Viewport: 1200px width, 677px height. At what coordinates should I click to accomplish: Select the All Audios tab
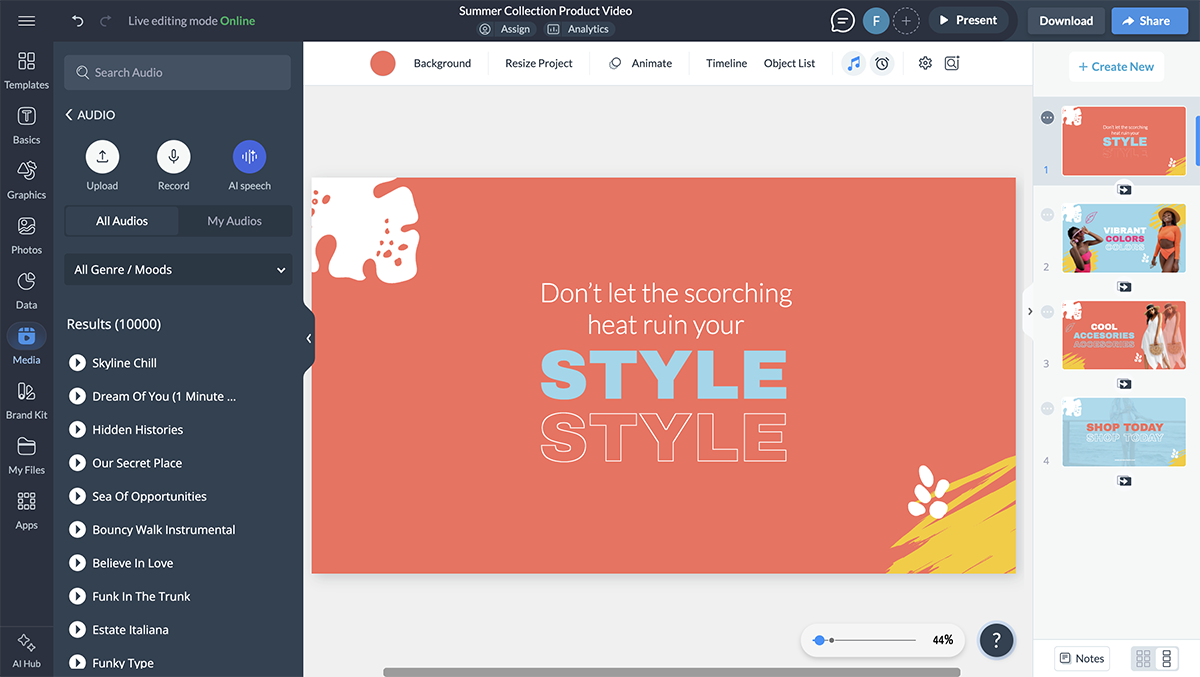[x=122, y=221]
